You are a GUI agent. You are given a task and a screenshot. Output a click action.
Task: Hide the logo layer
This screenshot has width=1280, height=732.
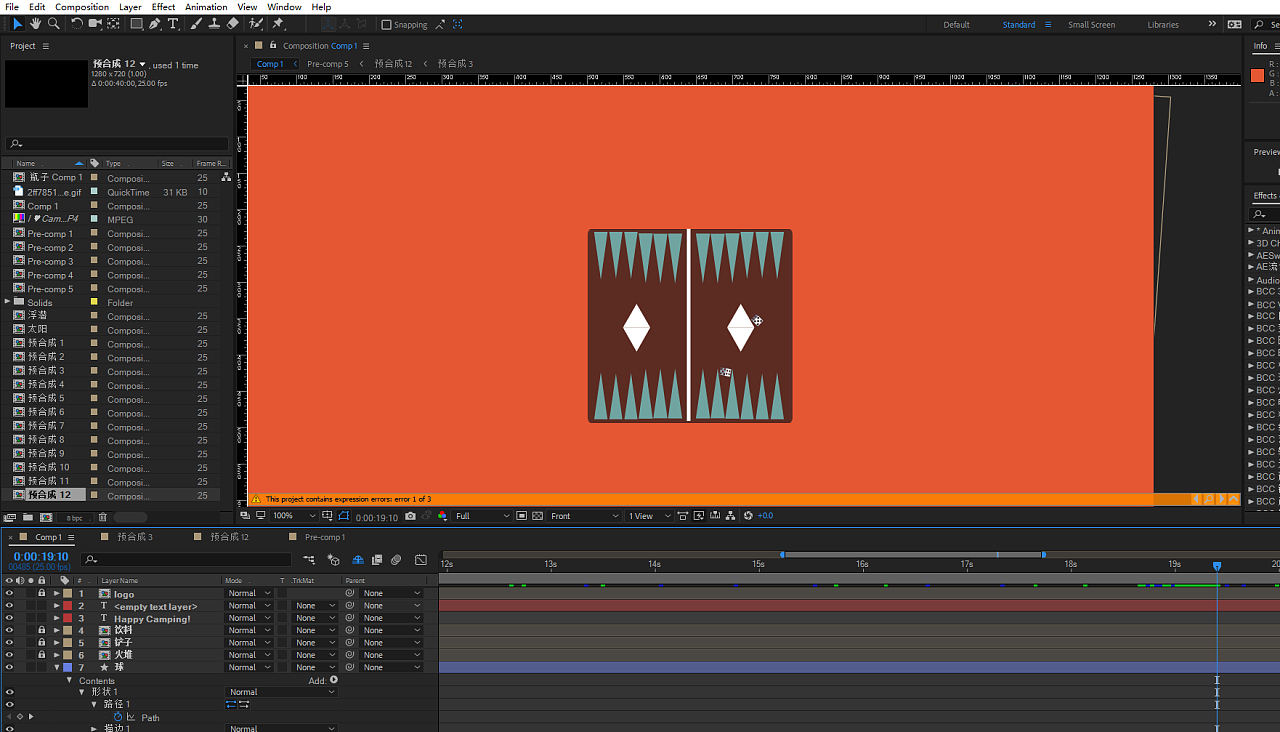click(9, 593)
